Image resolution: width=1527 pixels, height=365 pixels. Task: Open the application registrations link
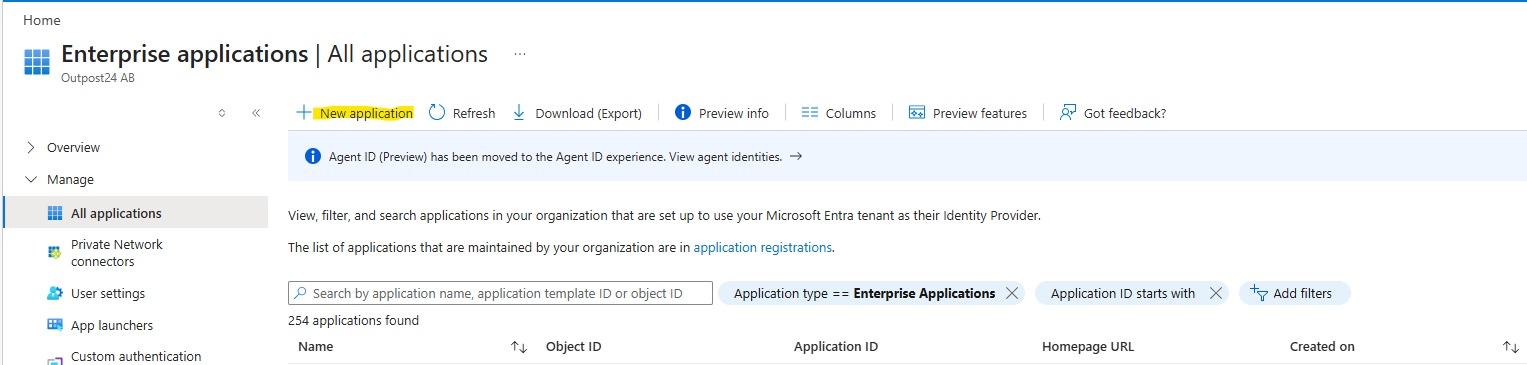click(762, 247)
